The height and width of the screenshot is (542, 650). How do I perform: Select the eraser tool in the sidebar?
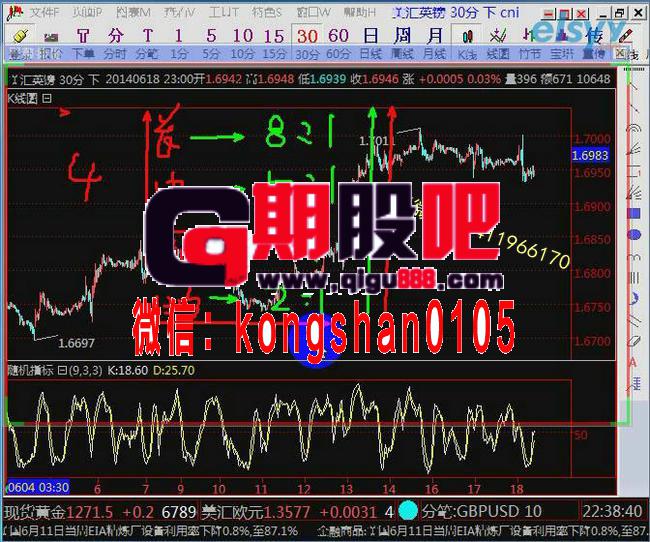click(634, 341)
